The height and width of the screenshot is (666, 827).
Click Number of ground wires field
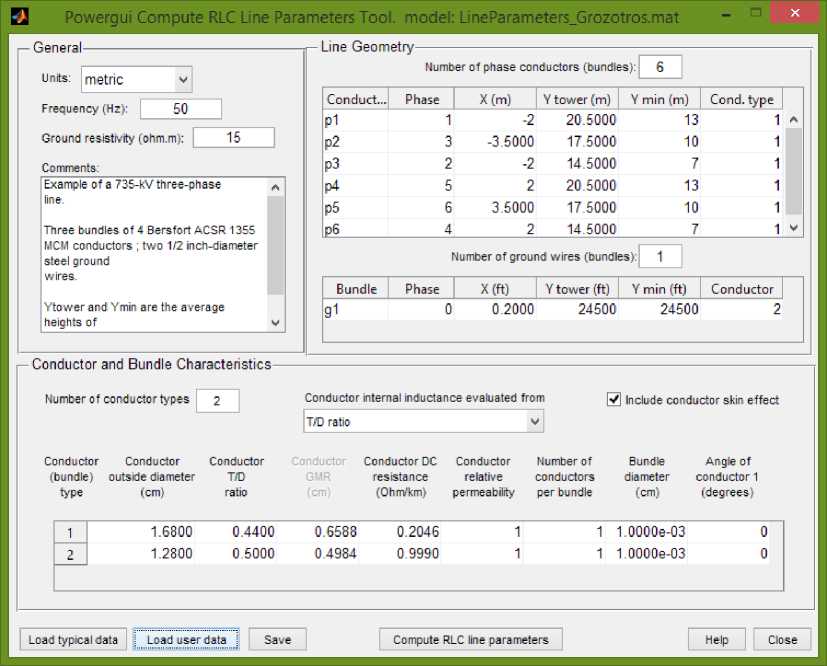[660, 257]
